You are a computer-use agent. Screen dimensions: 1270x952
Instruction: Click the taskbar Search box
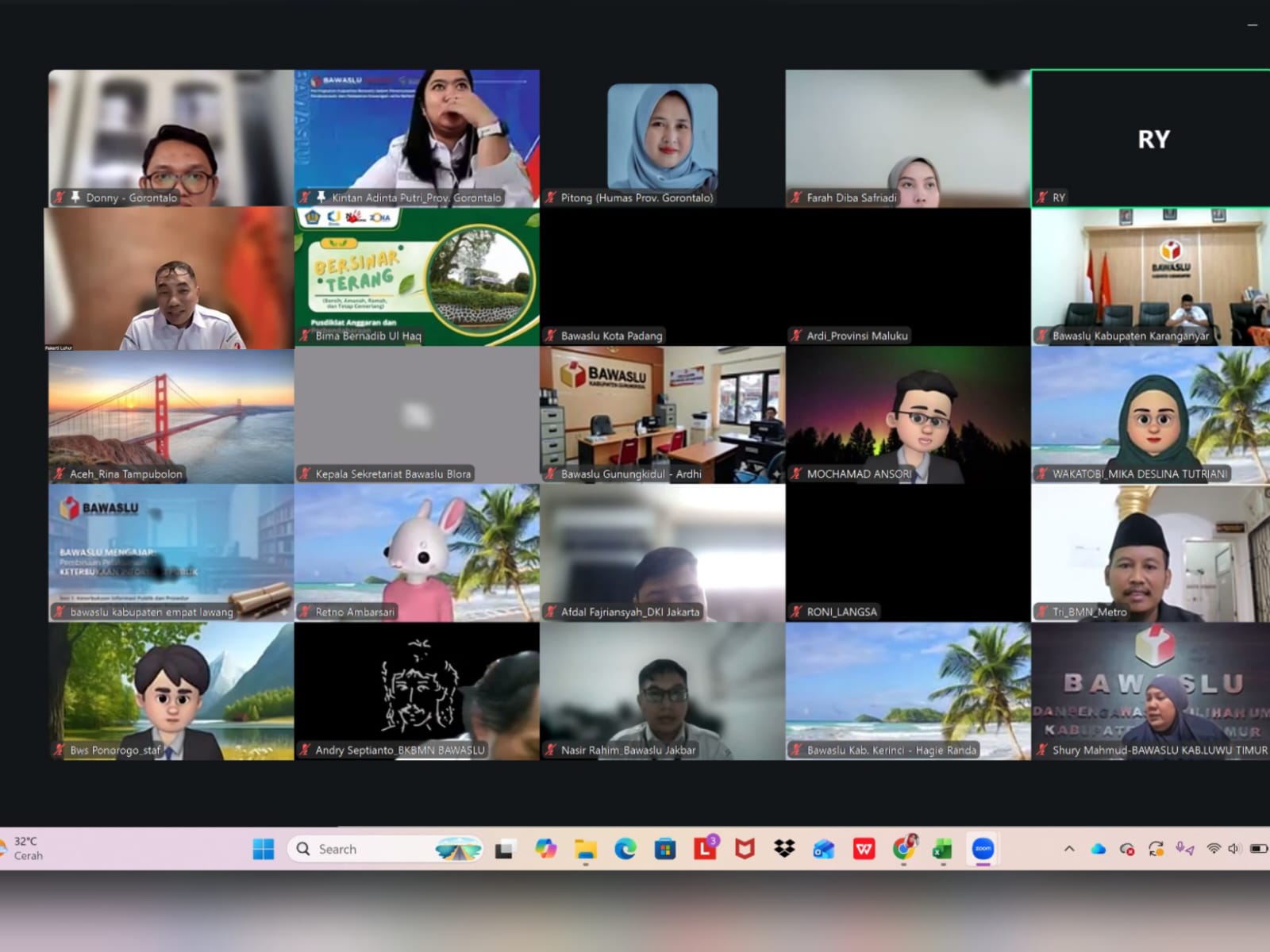pyautogui.click(x=385, y=849)
